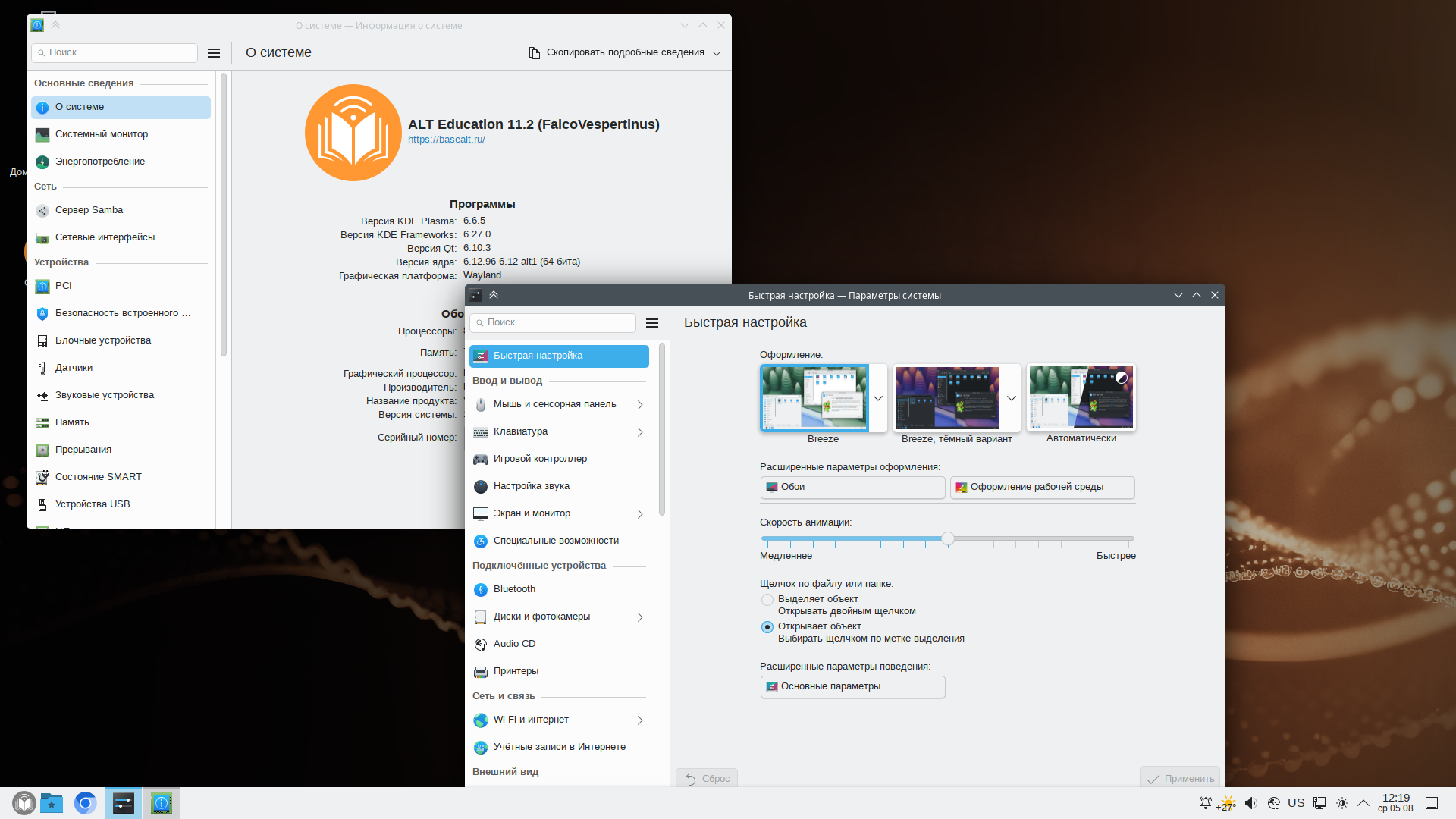Expand Breeze dark variant dropdown arrow
The image size is (1456, 819).
tap(1012, 398)
